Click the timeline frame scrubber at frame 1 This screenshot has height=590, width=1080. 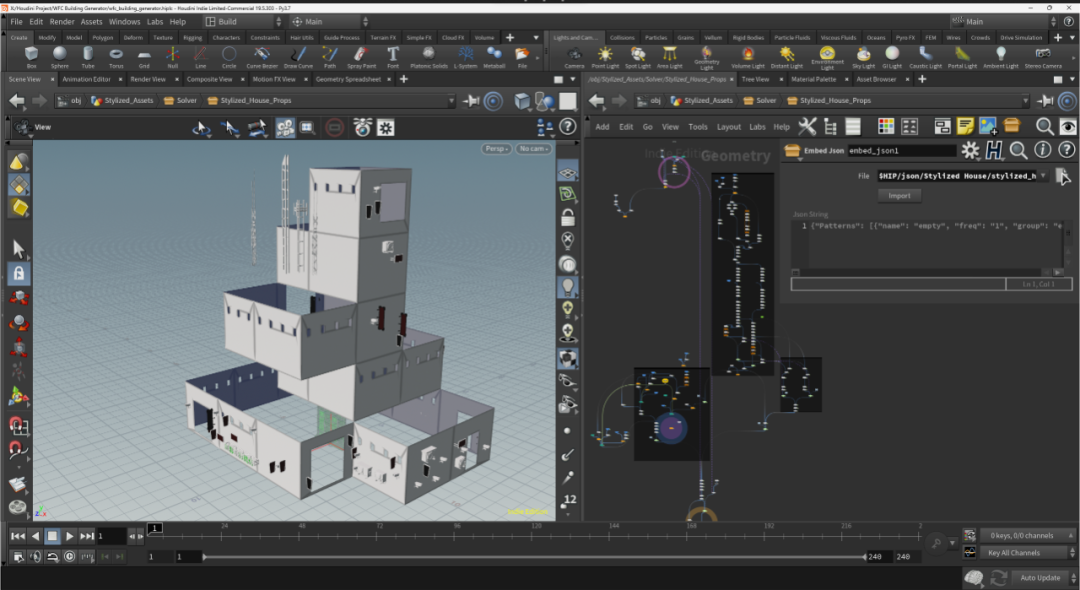[155, 528]
